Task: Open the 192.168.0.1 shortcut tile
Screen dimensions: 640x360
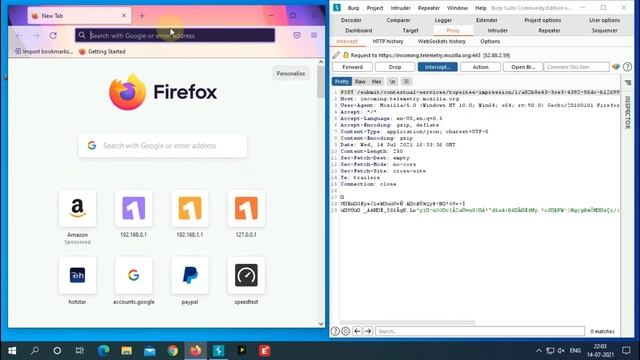Action: [133, 208]
